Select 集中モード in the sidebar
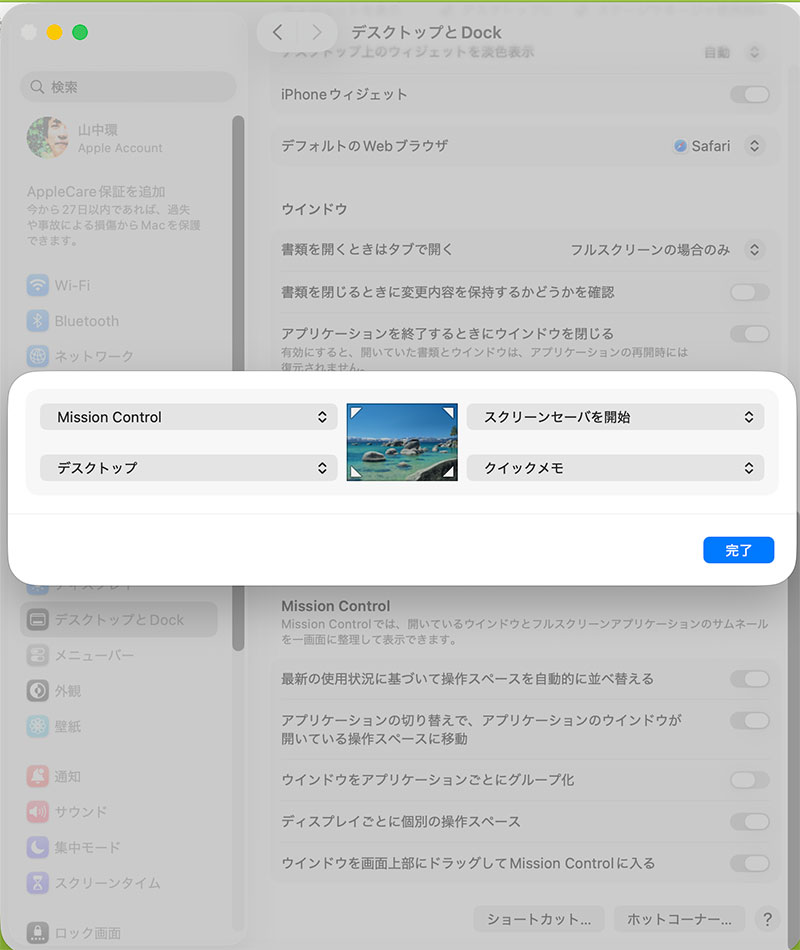This screenshot has height=950, width=800. click(87, 847)
